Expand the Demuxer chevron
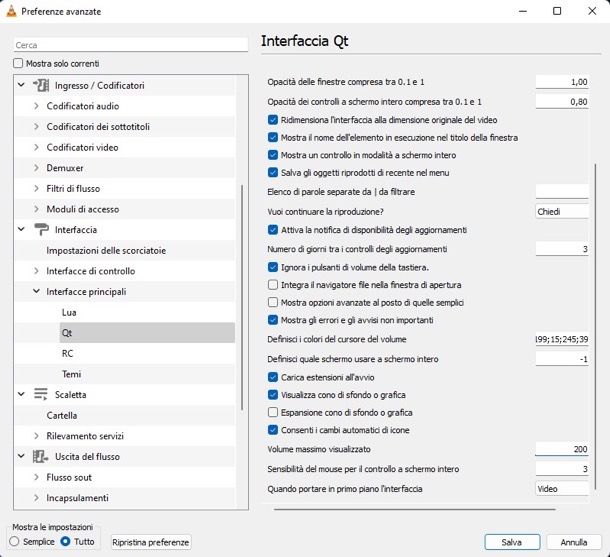Viewport: 610px width, 557px height. (x=36, y=168)
